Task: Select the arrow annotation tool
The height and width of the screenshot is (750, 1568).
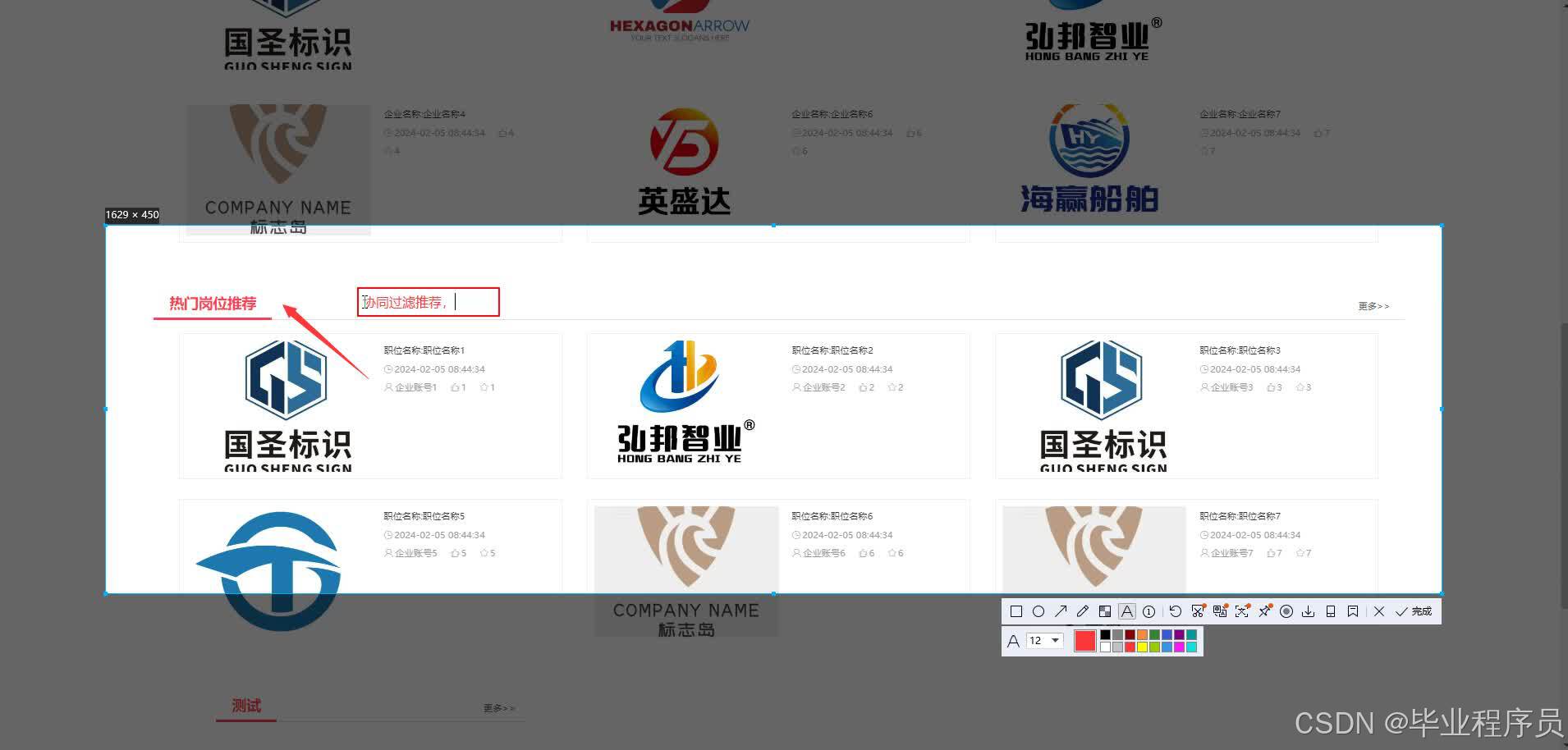Action: (x=1061, y=611)
